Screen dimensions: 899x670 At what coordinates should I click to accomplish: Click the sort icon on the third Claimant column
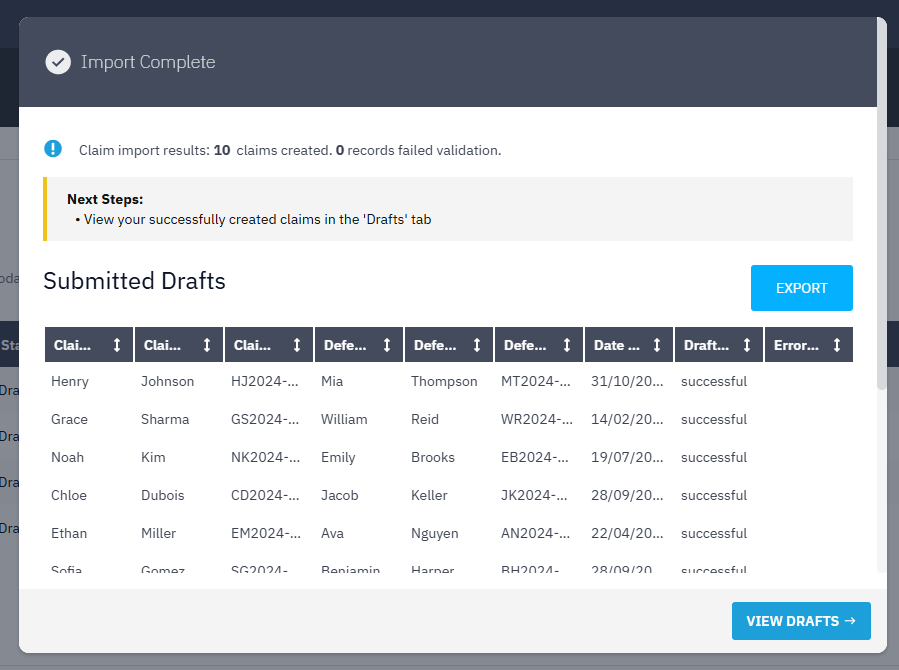299,344
